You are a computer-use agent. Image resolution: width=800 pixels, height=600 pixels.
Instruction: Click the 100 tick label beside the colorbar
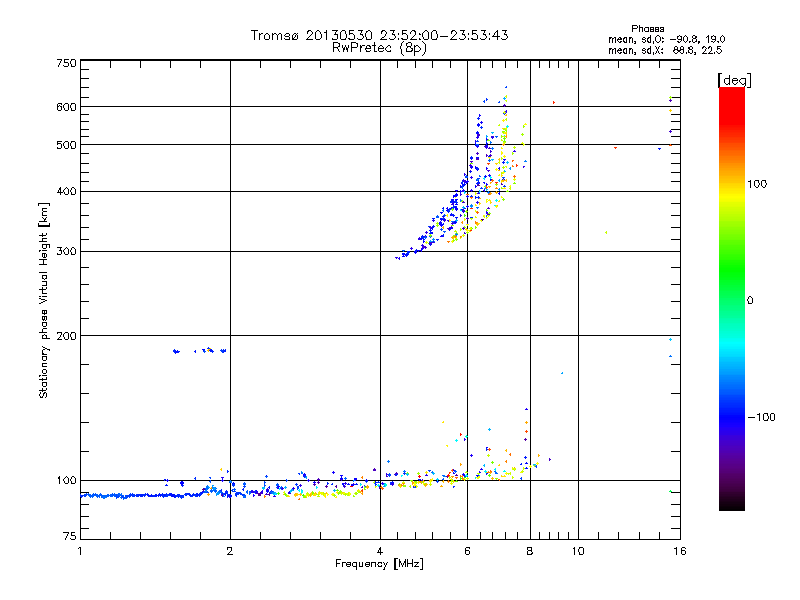click(761, 184)
